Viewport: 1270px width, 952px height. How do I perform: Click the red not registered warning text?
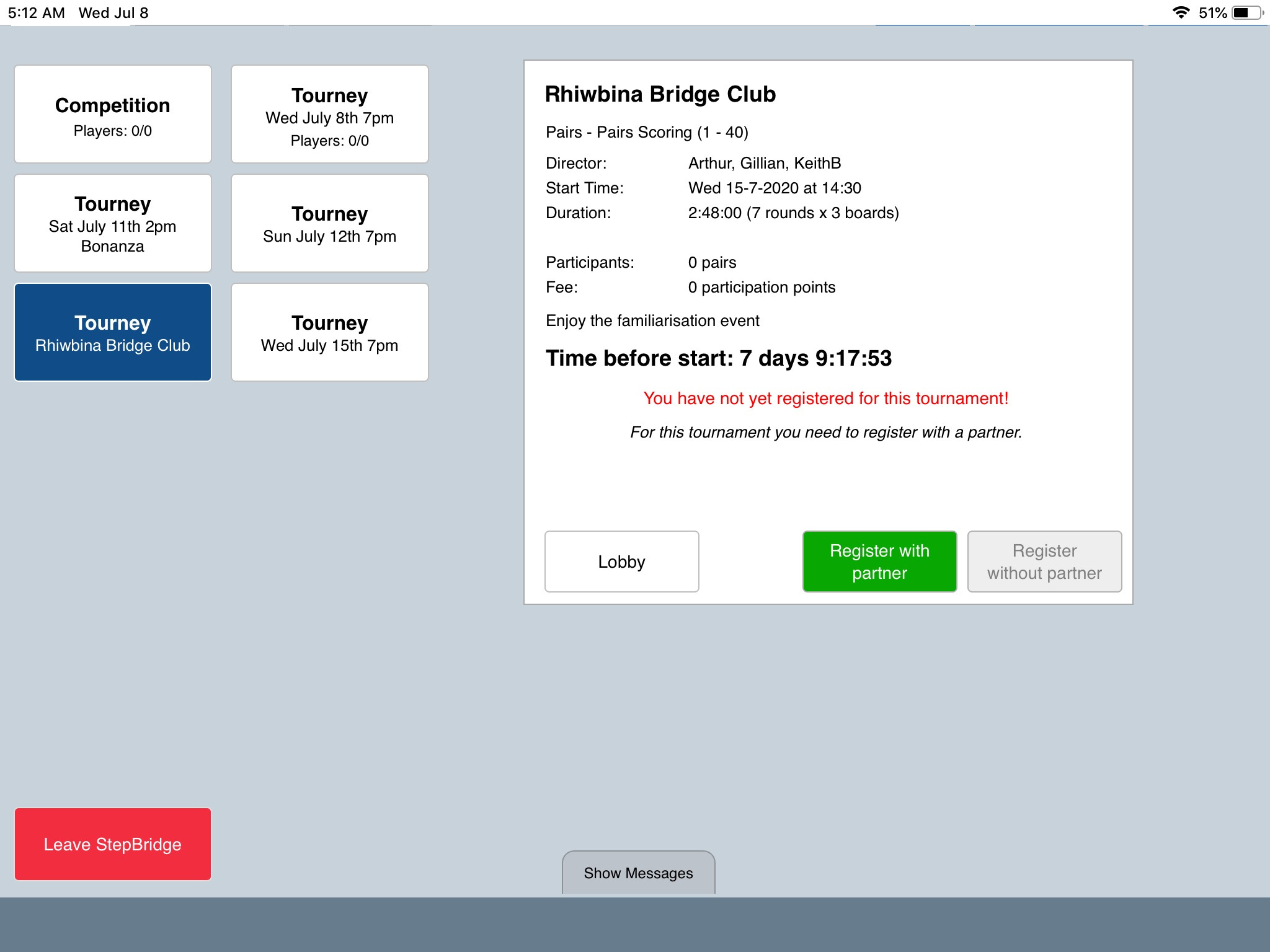pyautogui.click(x=825, y=399)
